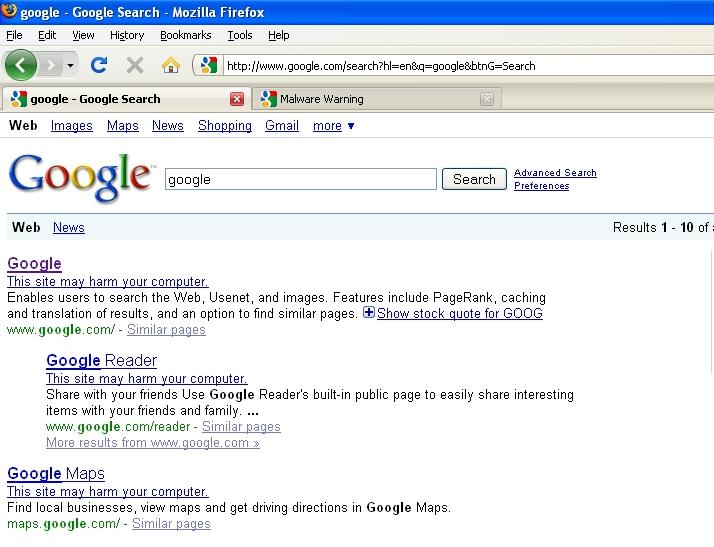Open the Help menu
The height and width of the screenshot is (547, 714).
[x=279, y=35]
